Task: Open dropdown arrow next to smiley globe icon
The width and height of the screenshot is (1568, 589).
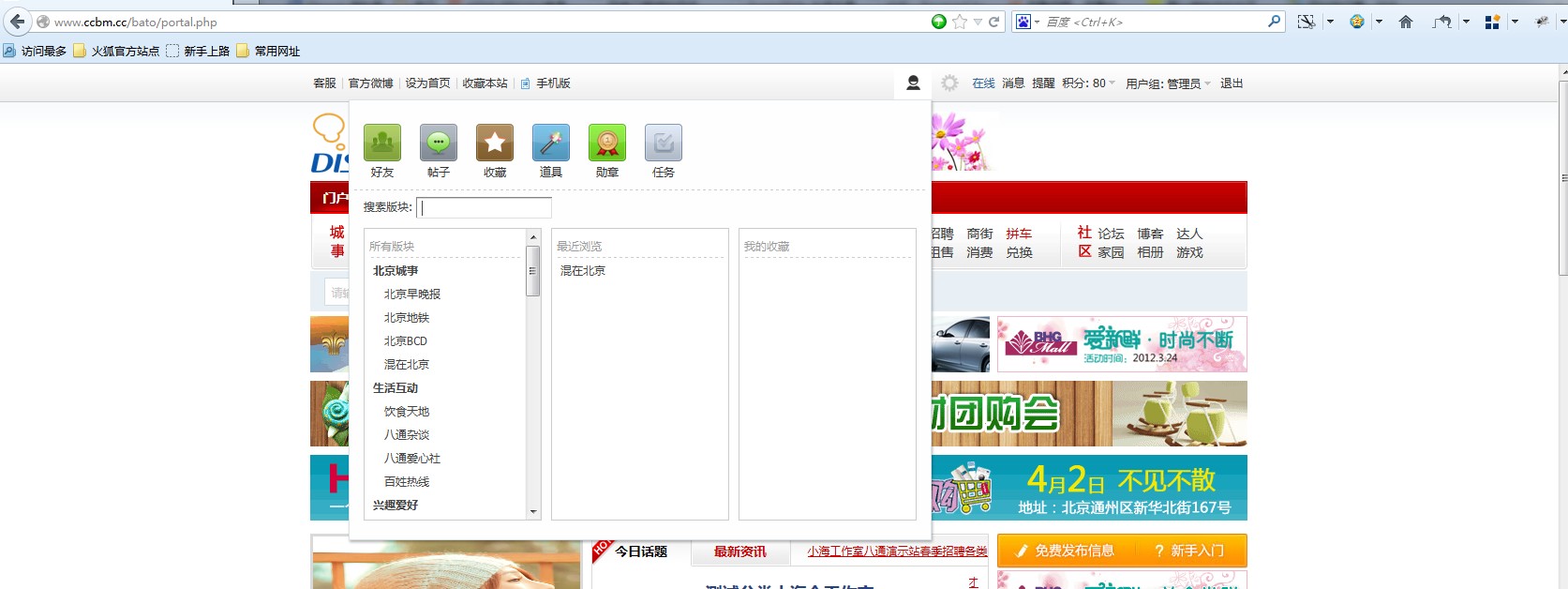Action: [1379, 22]
